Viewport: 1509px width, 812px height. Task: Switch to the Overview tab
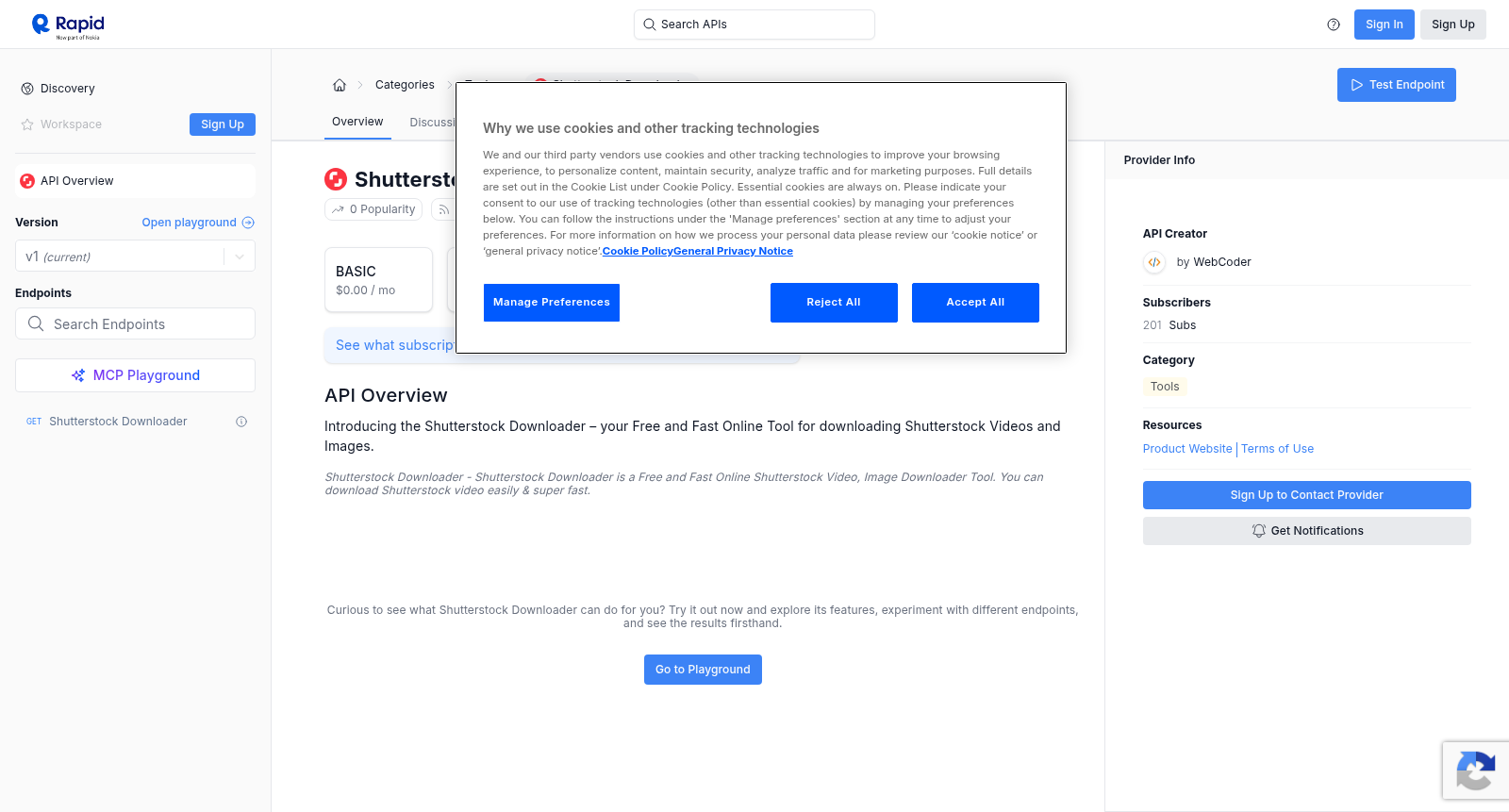tap(357, 122)
